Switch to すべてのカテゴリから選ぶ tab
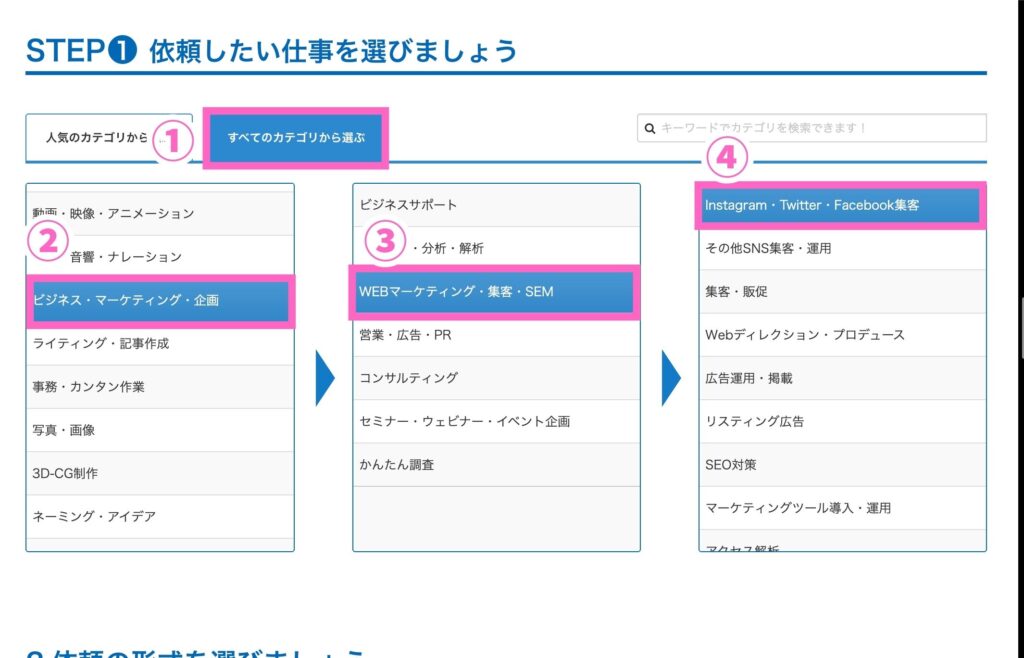The image size is (1024, 658). [x=296, y=137]
